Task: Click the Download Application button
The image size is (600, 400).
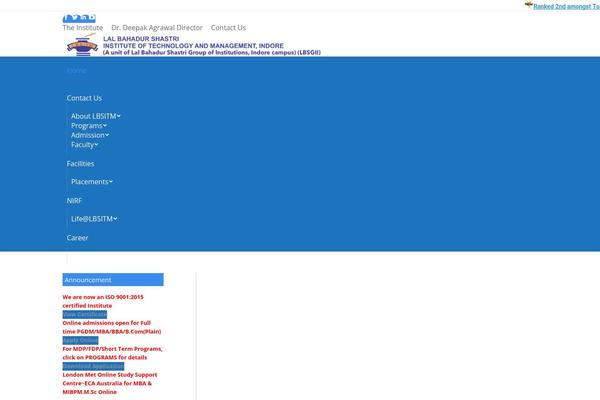Action: [x=93, y=366]
